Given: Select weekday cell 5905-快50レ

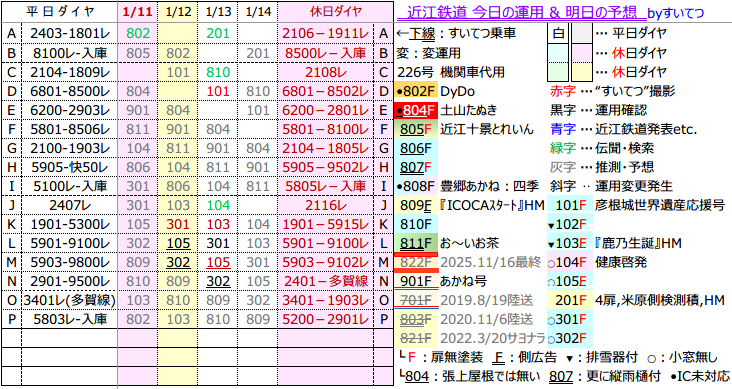Looking at the screenshot, I should pos(70,167).
